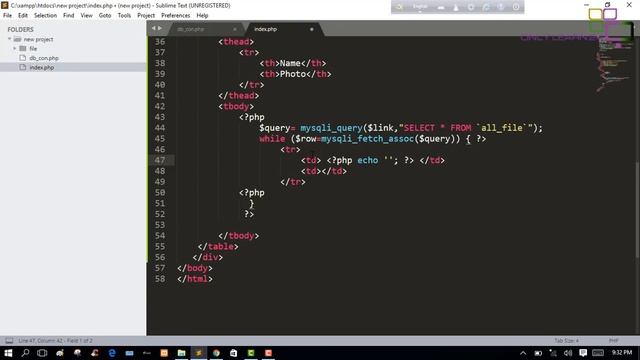
Task: Close the db_con.php tab
Action: (235, 29)
